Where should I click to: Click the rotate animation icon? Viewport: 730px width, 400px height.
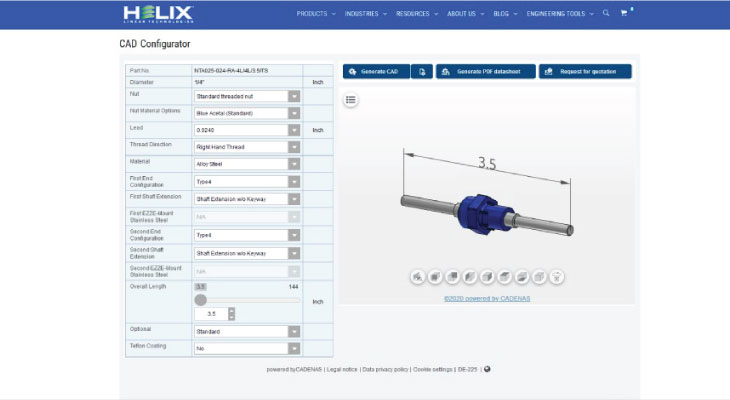[x=557, y=277]
